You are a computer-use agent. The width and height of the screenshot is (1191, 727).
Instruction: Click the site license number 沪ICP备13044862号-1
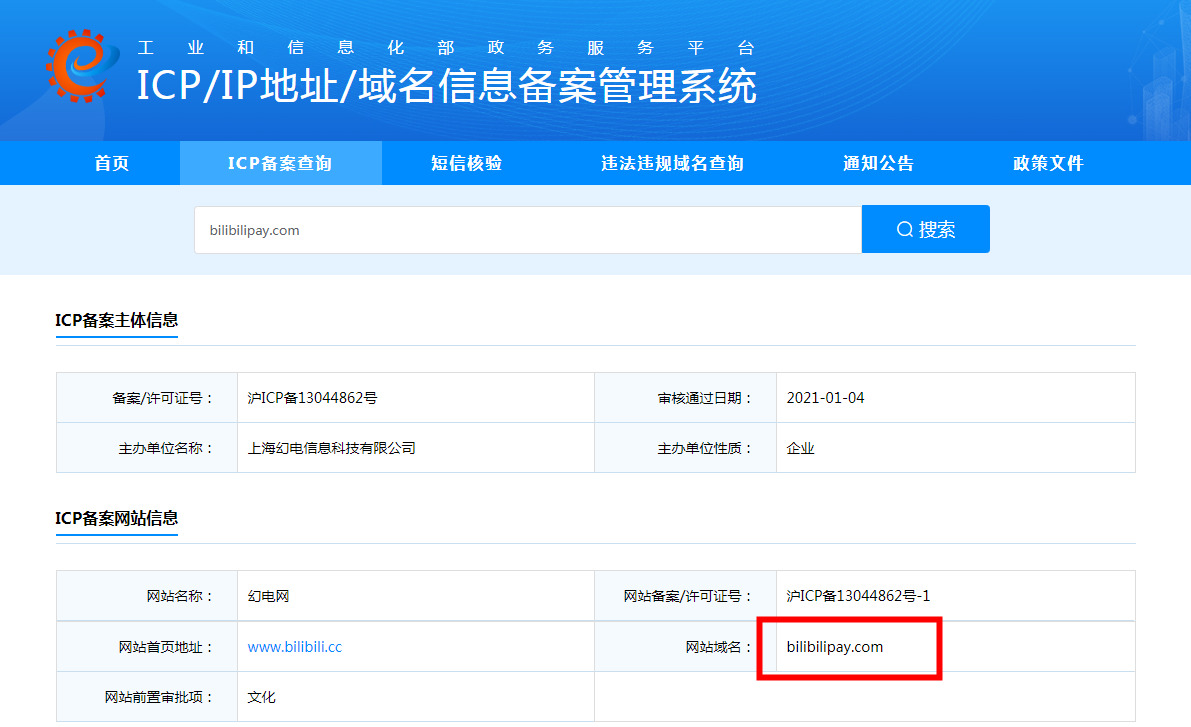click(x=858, y=596)
